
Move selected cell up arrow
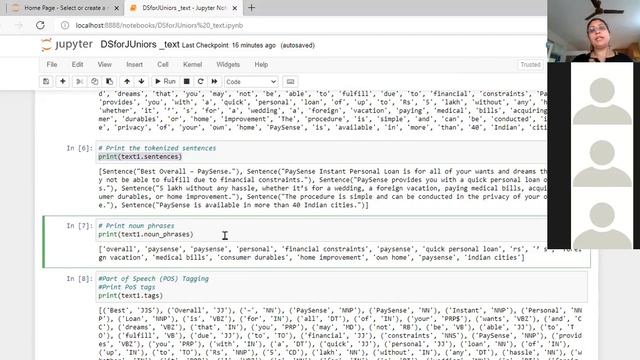127,82
